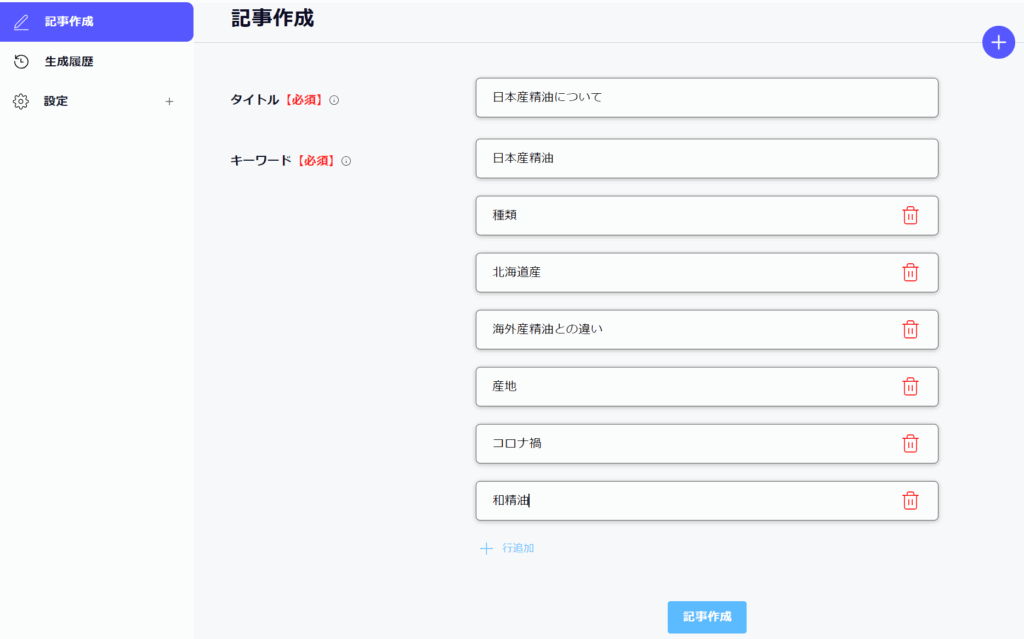Expand the 設定 menu with plus
The height and width of the screenshot is (639, 1024).
click(x=169, y=101)
